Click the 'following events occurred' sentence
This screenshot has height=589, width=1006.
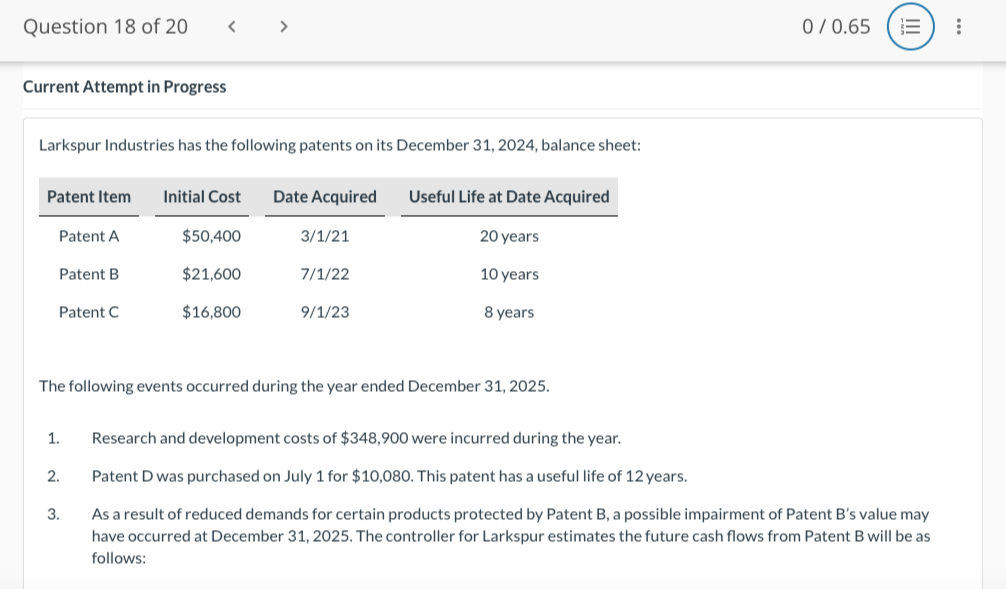[294, 386]
